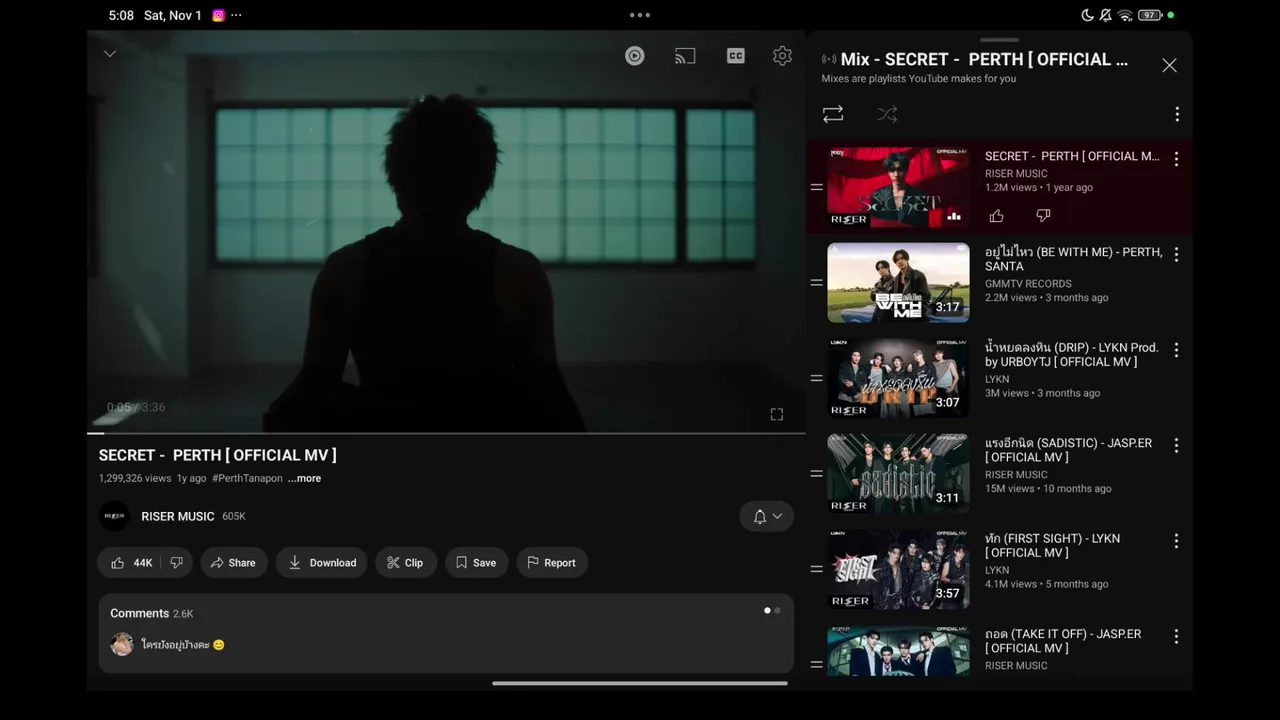Image resolution: width=1280 pixels, height=720 pixels.
Task: Open the Cast to device icon
Action: [685, 56]
